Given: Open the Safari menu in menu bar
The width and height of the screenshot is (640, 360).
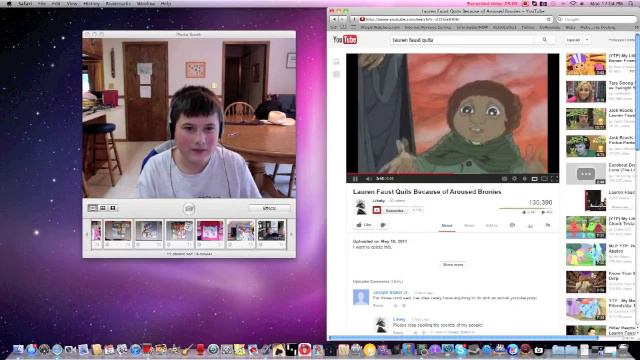Looking at the screenshot, I should (x=25, y=3).
